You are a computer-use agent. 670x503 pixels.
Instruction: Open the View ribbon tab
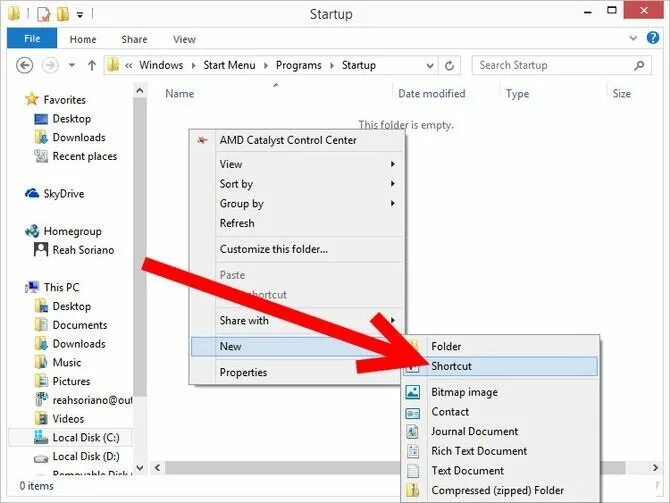click(184, 39)
